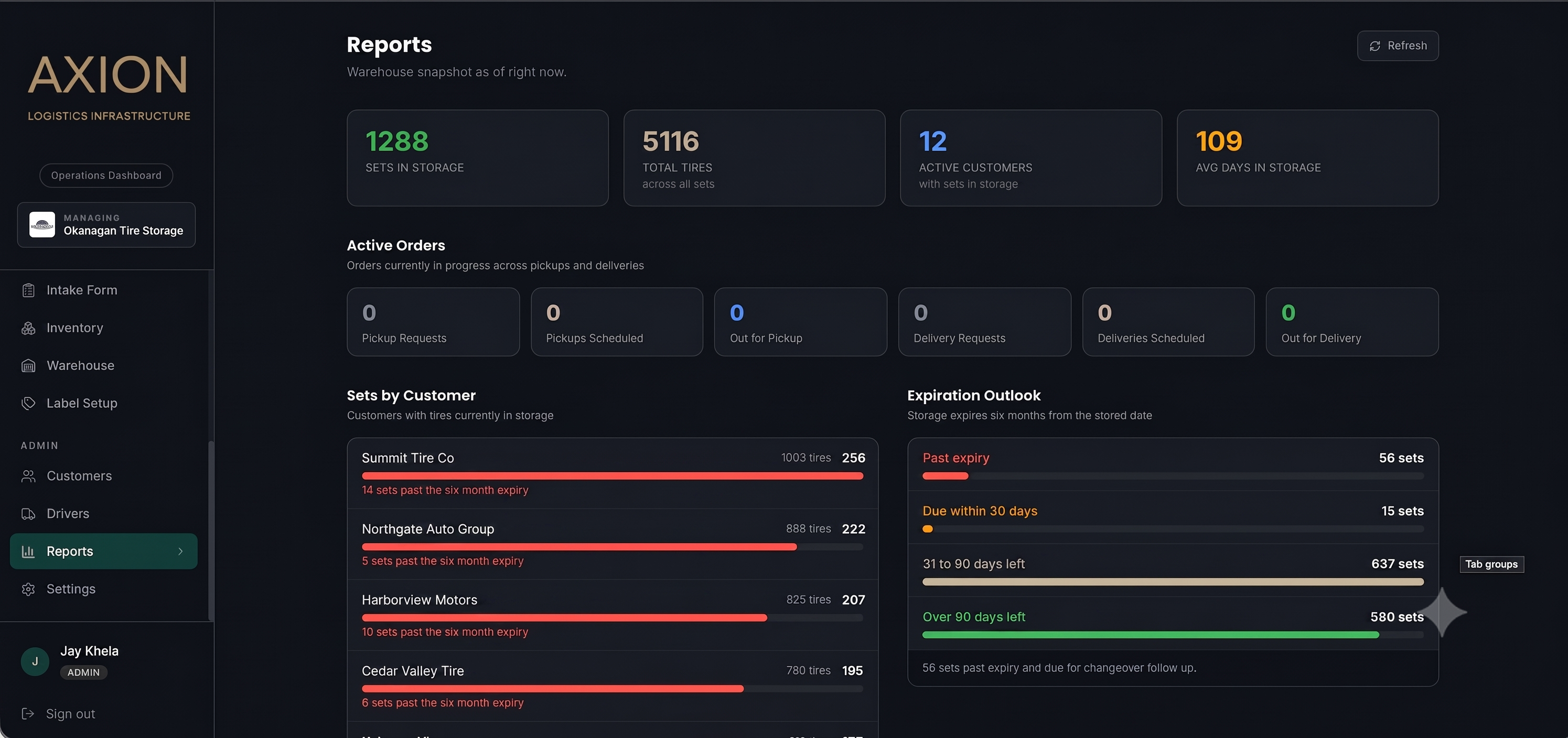Click the Customers people icon

tap(28, 476)
